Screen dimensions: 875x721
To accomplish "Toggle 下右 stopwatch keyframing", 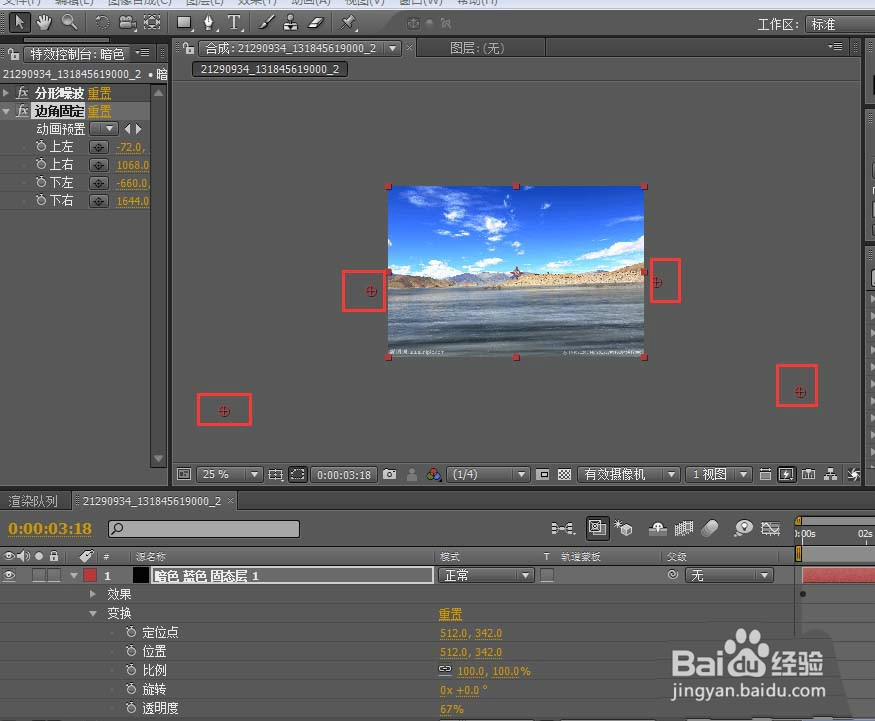I will (x=41, y=200).
